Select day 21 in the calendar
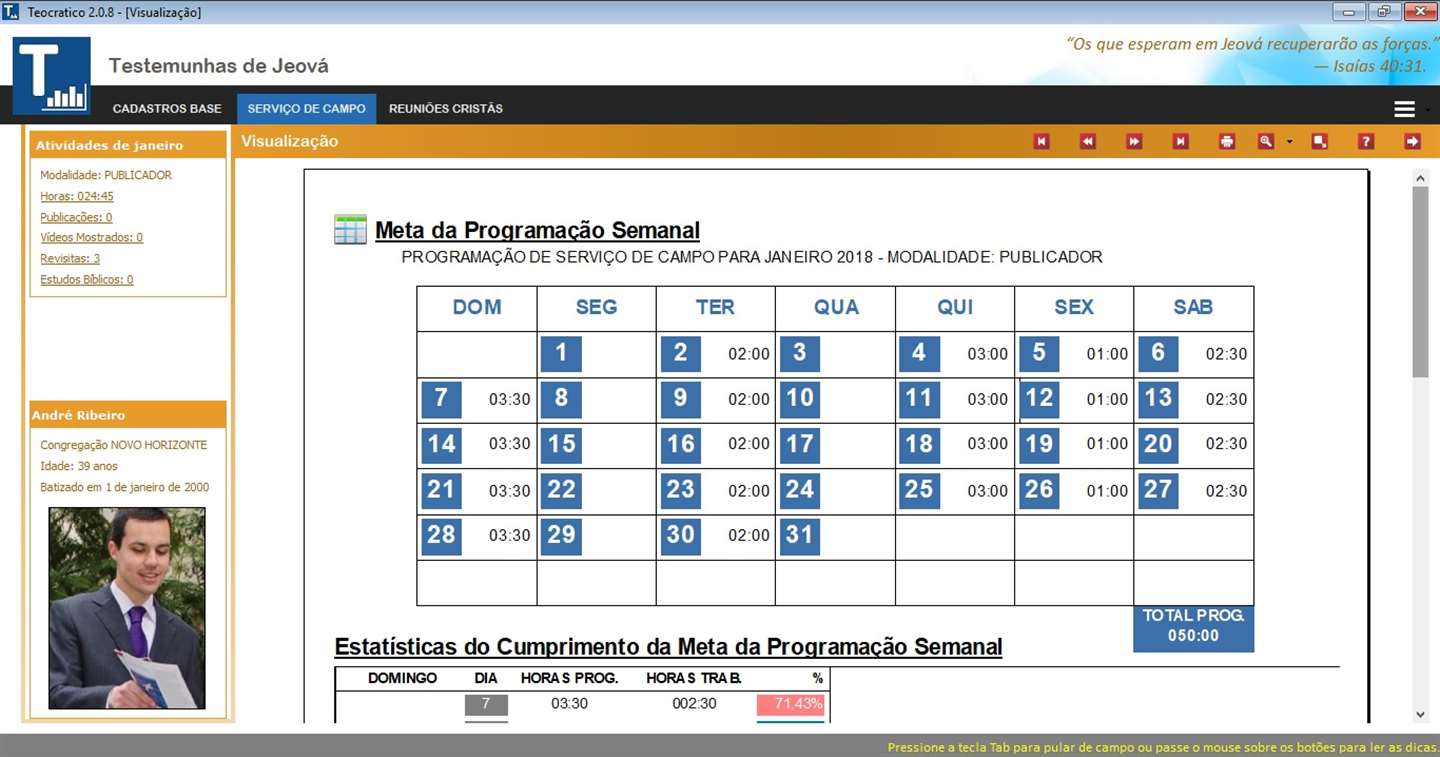Image resolution: width=1440 pixels, height=757 pixels. point(441,491)
